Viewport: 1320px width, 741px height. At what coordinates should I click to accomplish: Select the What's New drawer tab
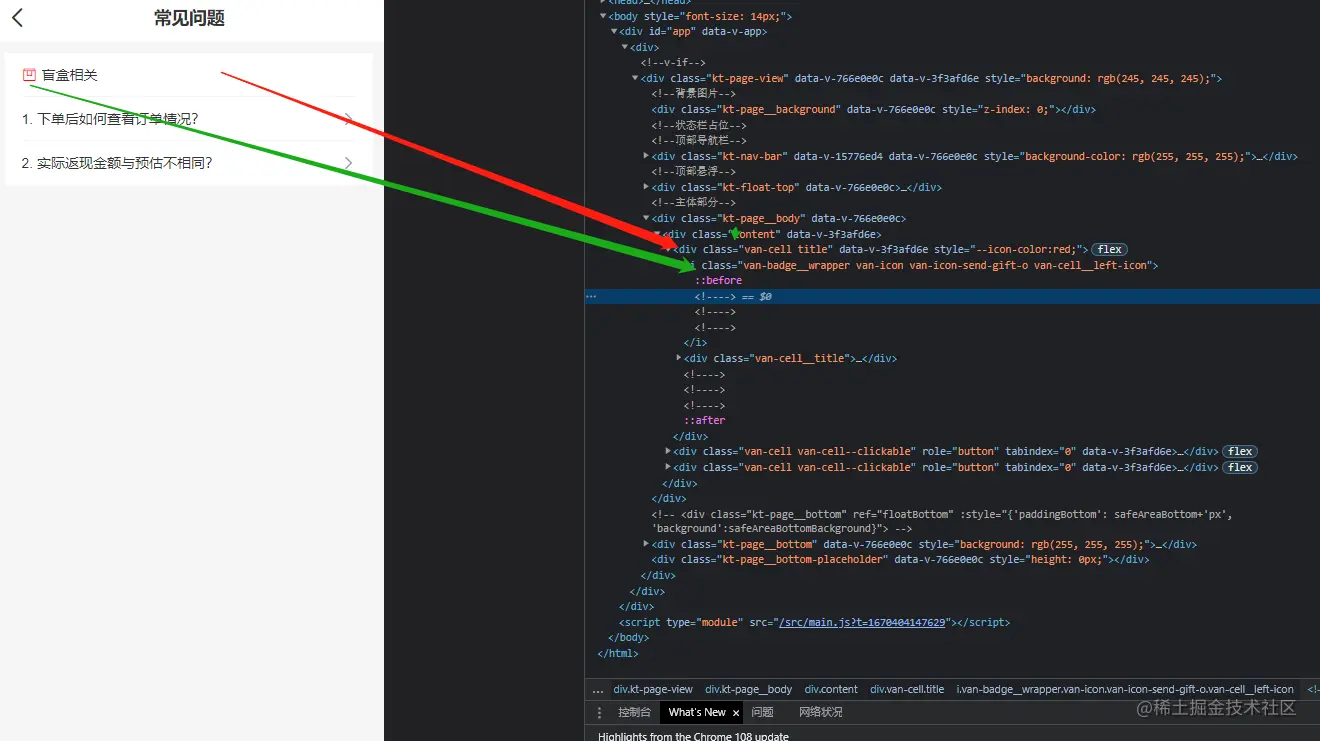click(x=697, y=712)
